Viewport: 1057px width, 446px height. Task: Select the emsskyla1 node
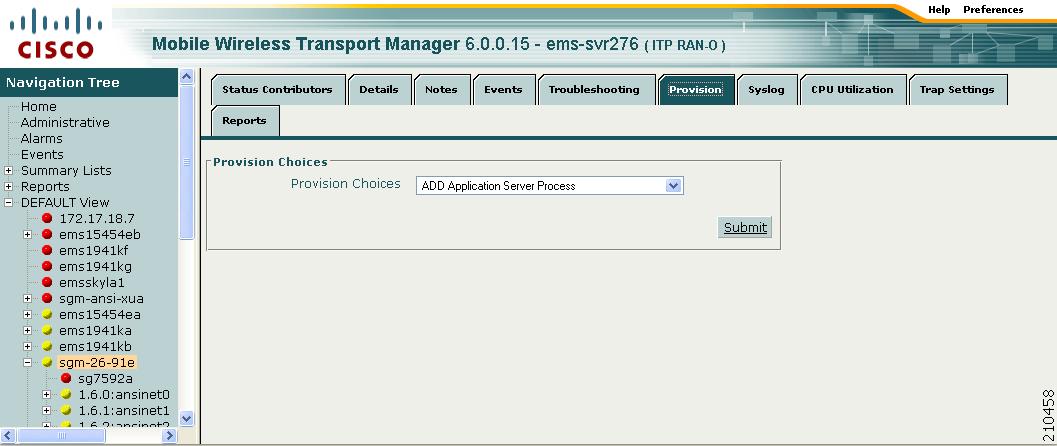(92, 282)
